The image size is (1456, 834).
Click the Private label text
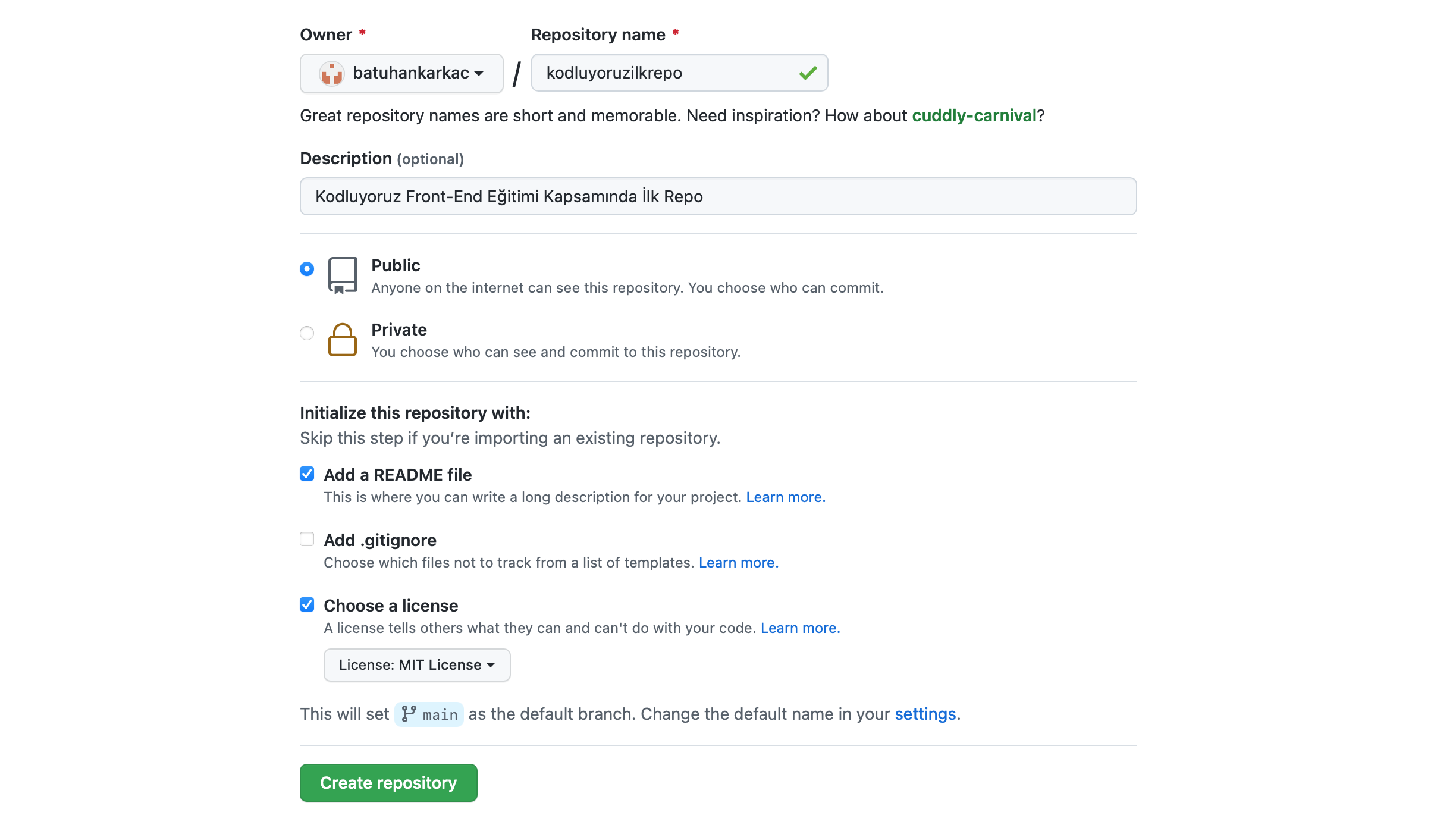point(399,330)
